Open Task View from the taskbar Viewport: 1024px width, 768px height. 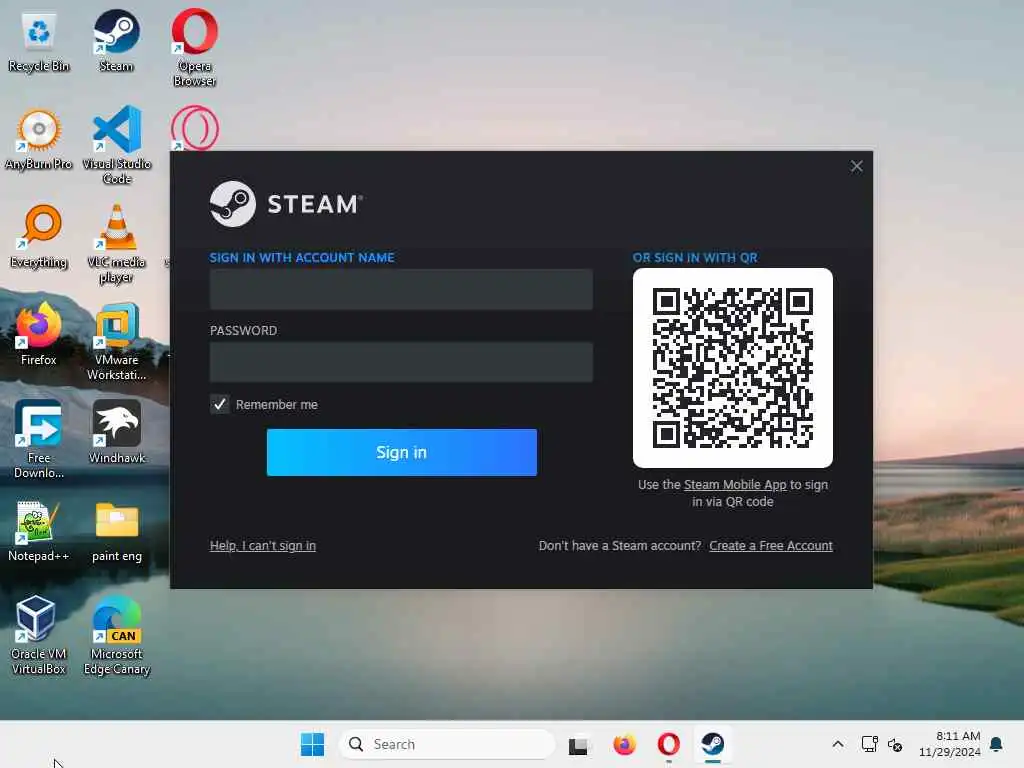click(x=577, y=744)
